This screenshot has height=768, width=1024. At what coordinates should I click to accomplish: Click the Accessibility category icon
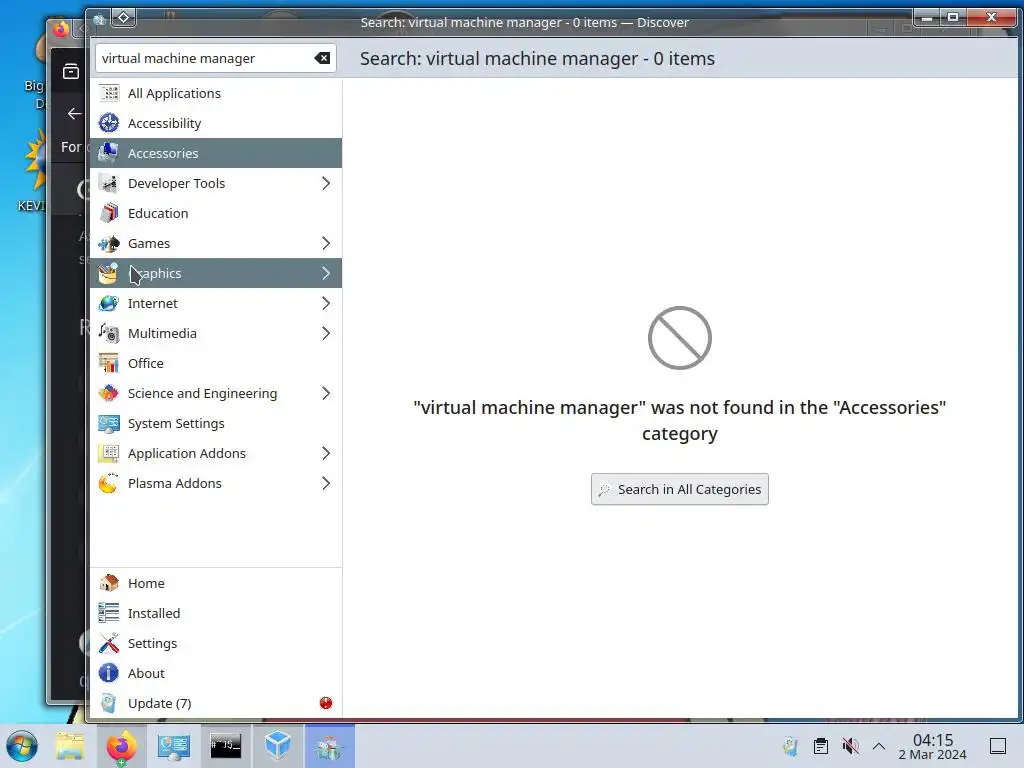(x=109, y=123)
